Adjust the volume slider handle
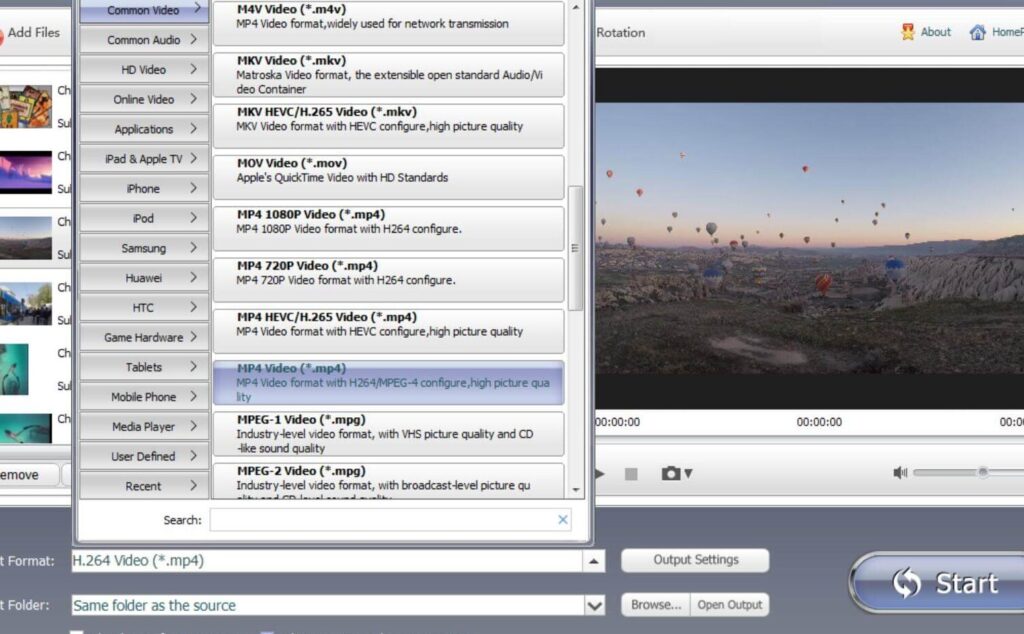 (983, 472)
